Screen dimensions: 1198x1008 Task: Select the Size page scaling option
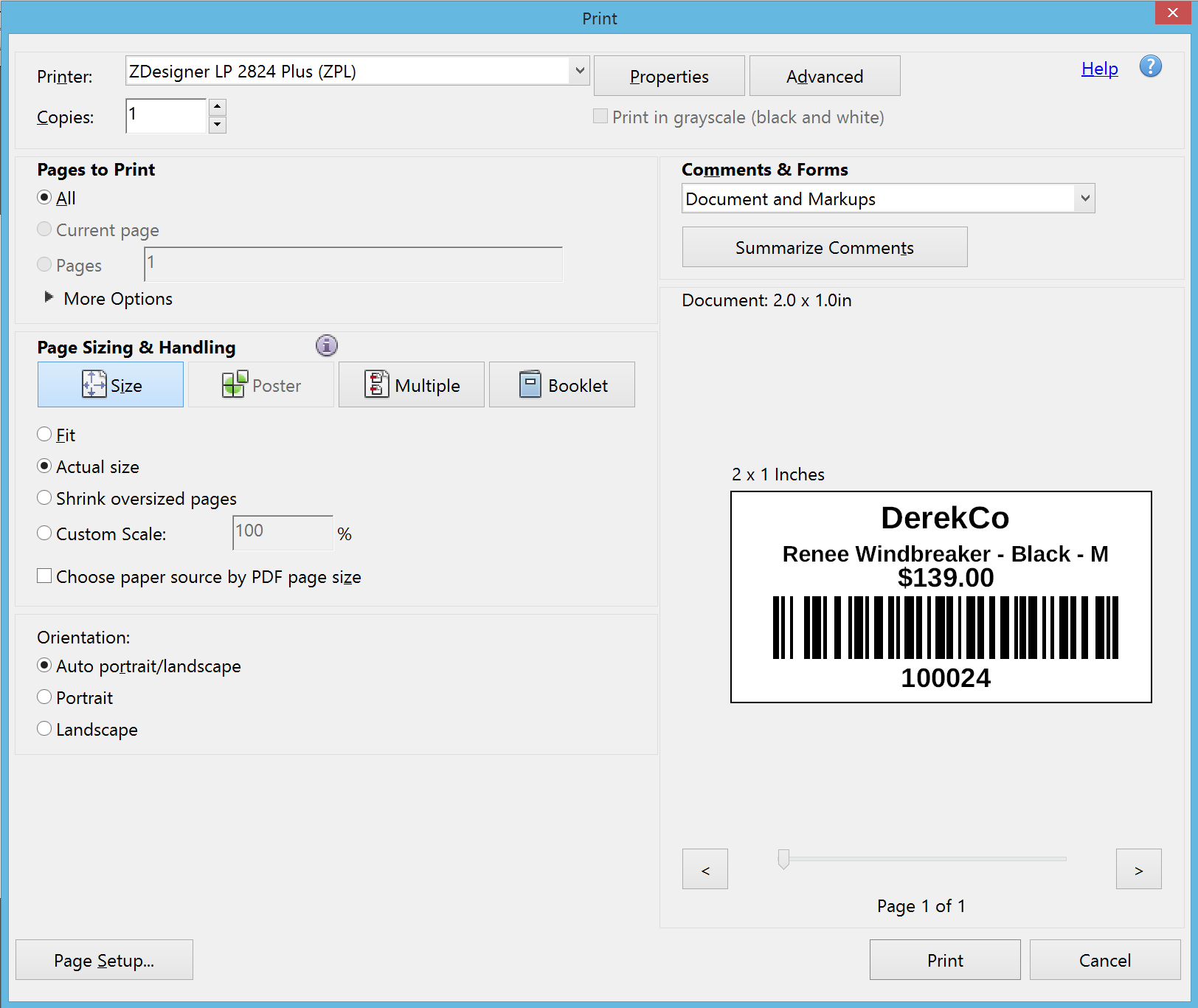[110, 384]
